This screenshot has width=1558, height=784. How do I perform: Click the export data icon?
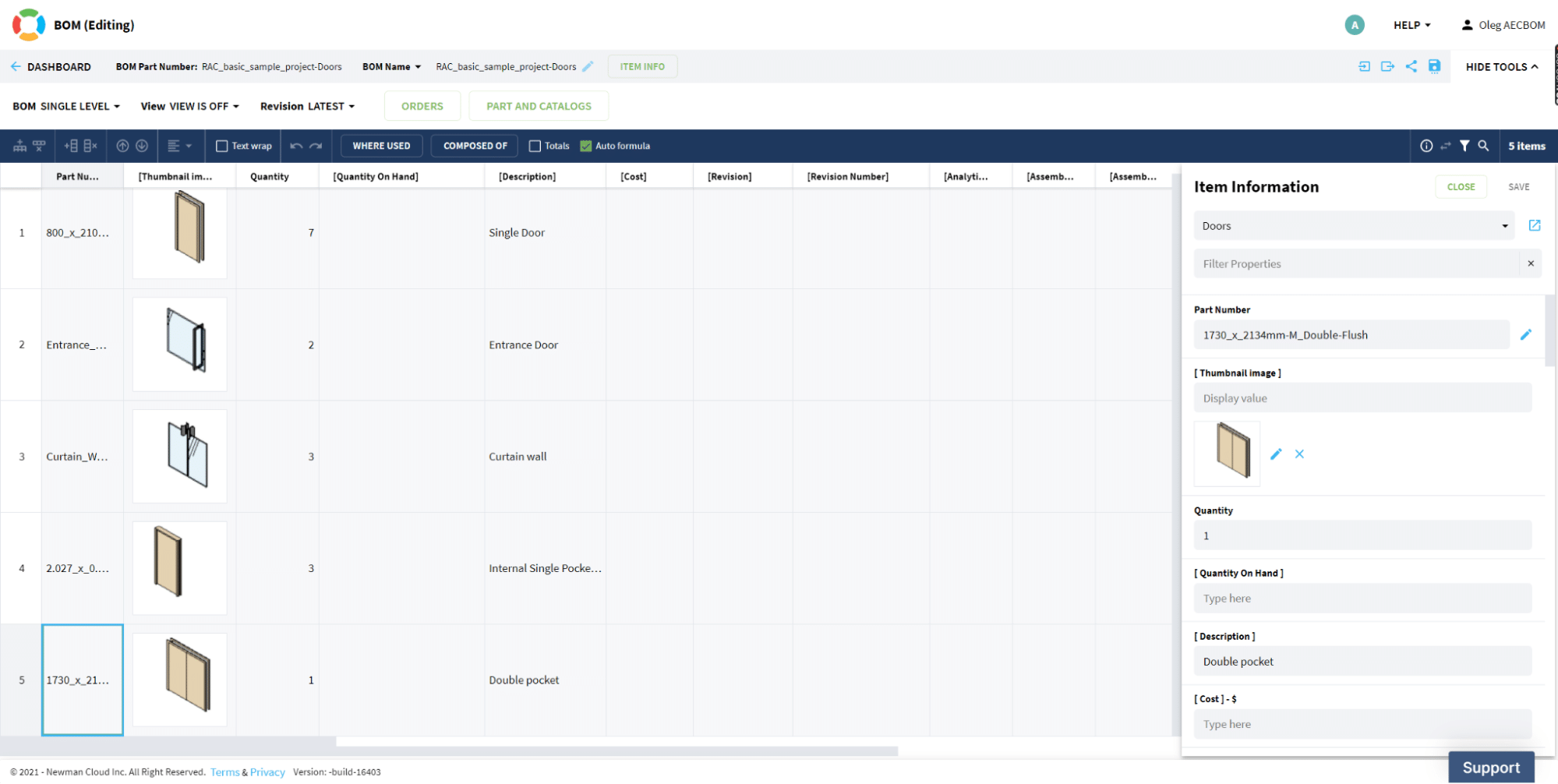click(x=1387, y=66)
